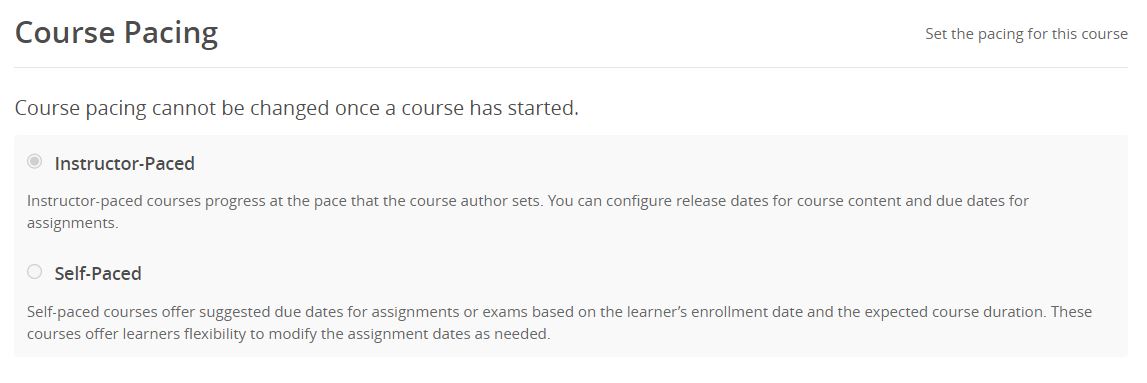Click the Self-paced courses description paragraph

[x=559, y=323]
